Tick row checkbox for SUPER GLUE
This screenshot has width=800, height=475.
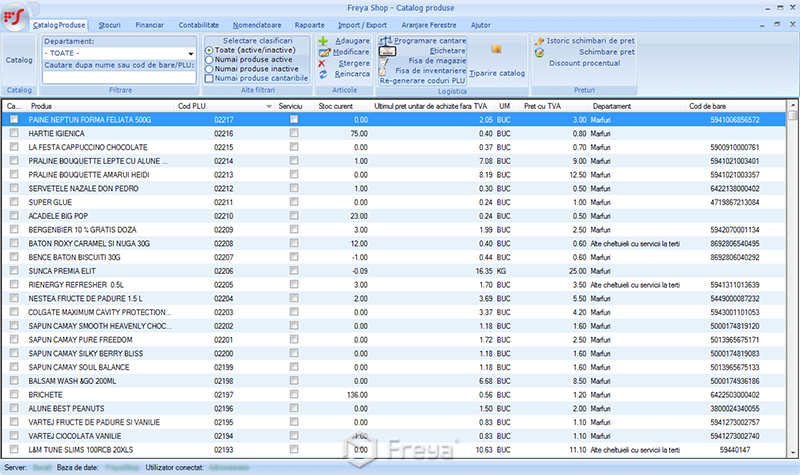(x=14, y=202)
